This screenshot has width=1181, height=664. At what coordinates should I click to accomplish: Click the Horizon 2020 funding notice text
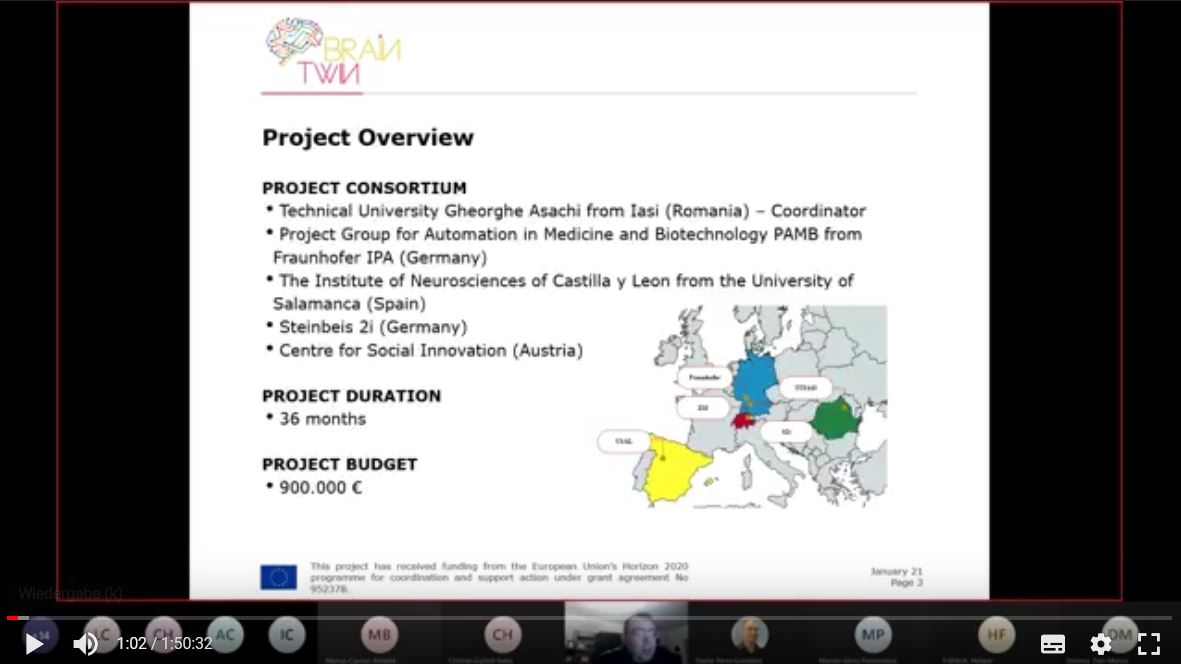pyautogui.click(x=499, y=577)
